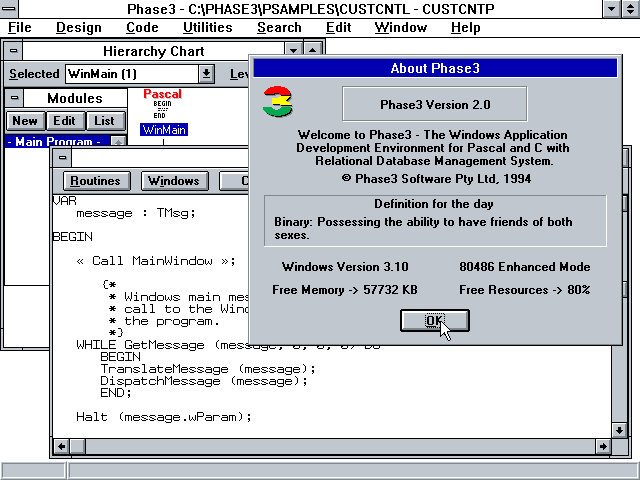Image resolution: width=640 pixels, height=480 pixels.
Task: Open the Help menu
Action: tap(465, 27)
